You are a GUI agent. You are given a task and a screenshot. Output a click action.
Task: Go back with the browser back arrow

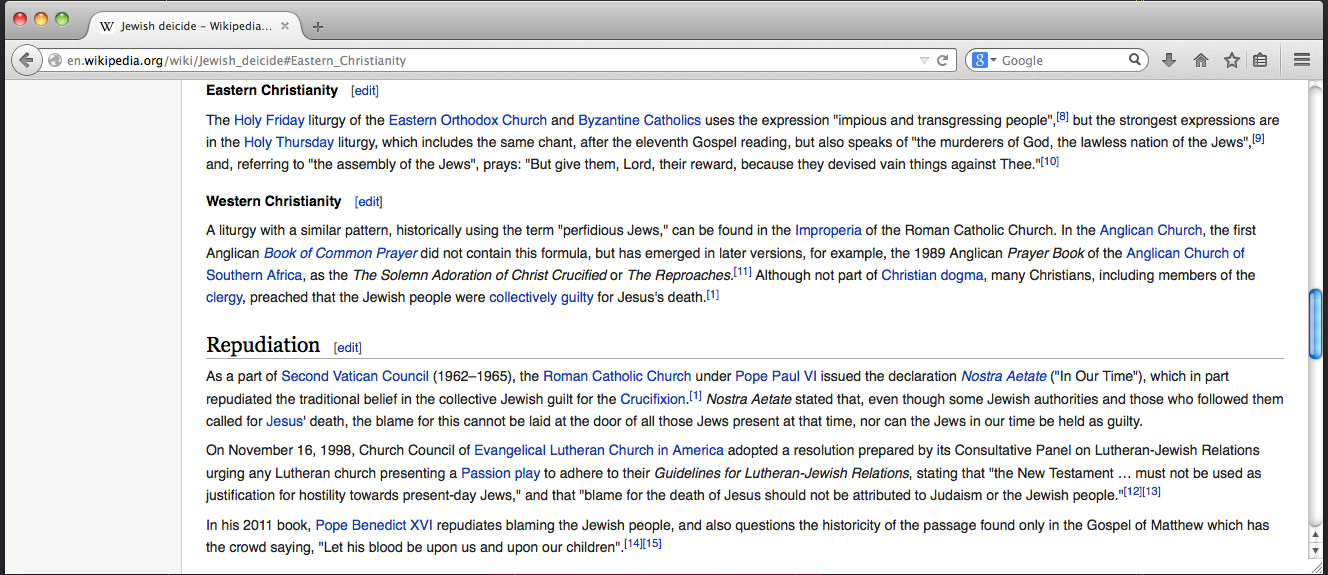(26, 60)
